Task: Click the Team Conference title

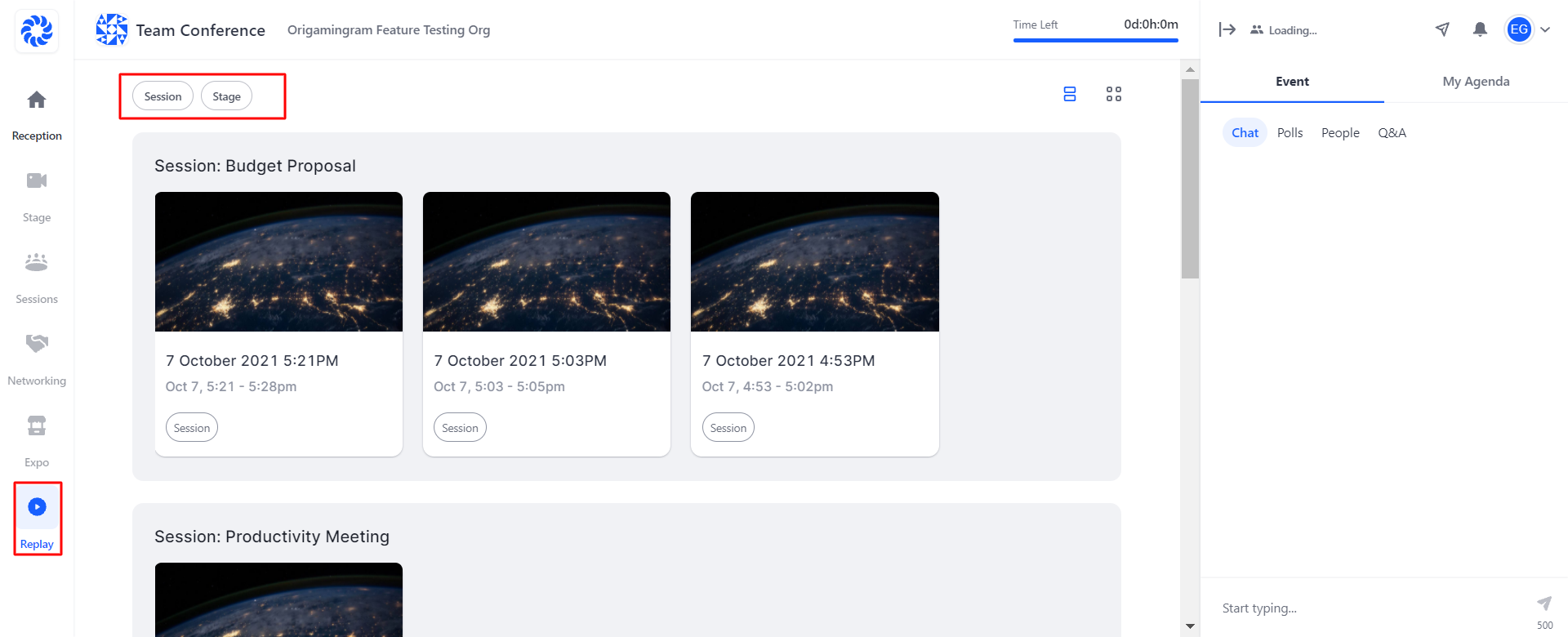Action: point(200,30)
